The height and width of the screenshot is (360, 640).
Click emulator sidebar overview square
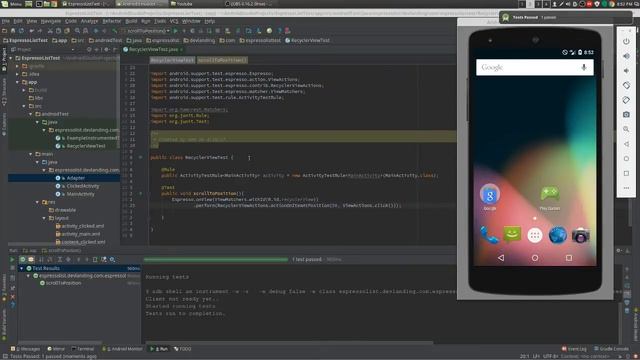tap(626, 173)
